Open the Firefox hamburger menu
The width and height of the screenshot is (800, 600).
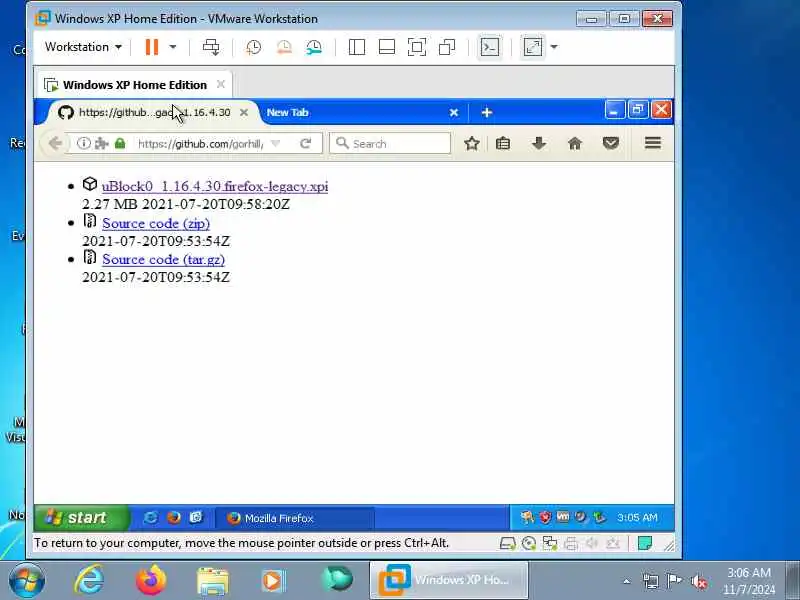[x=653, y=143]
